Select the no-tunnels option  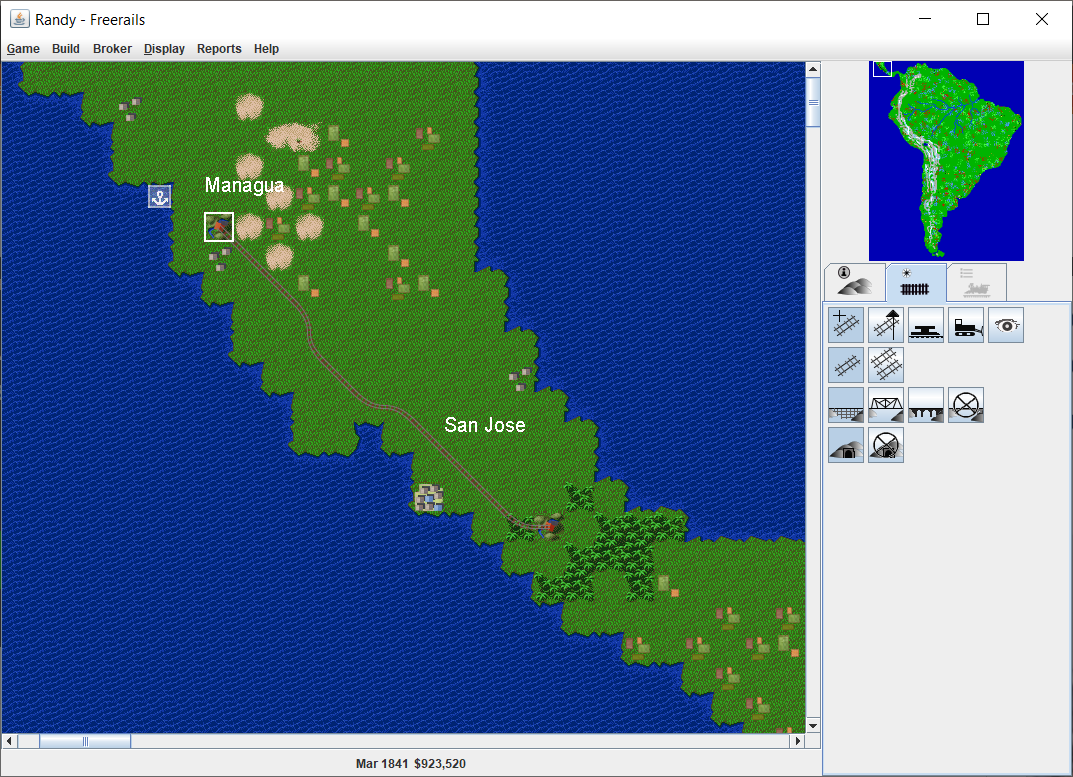886,445
